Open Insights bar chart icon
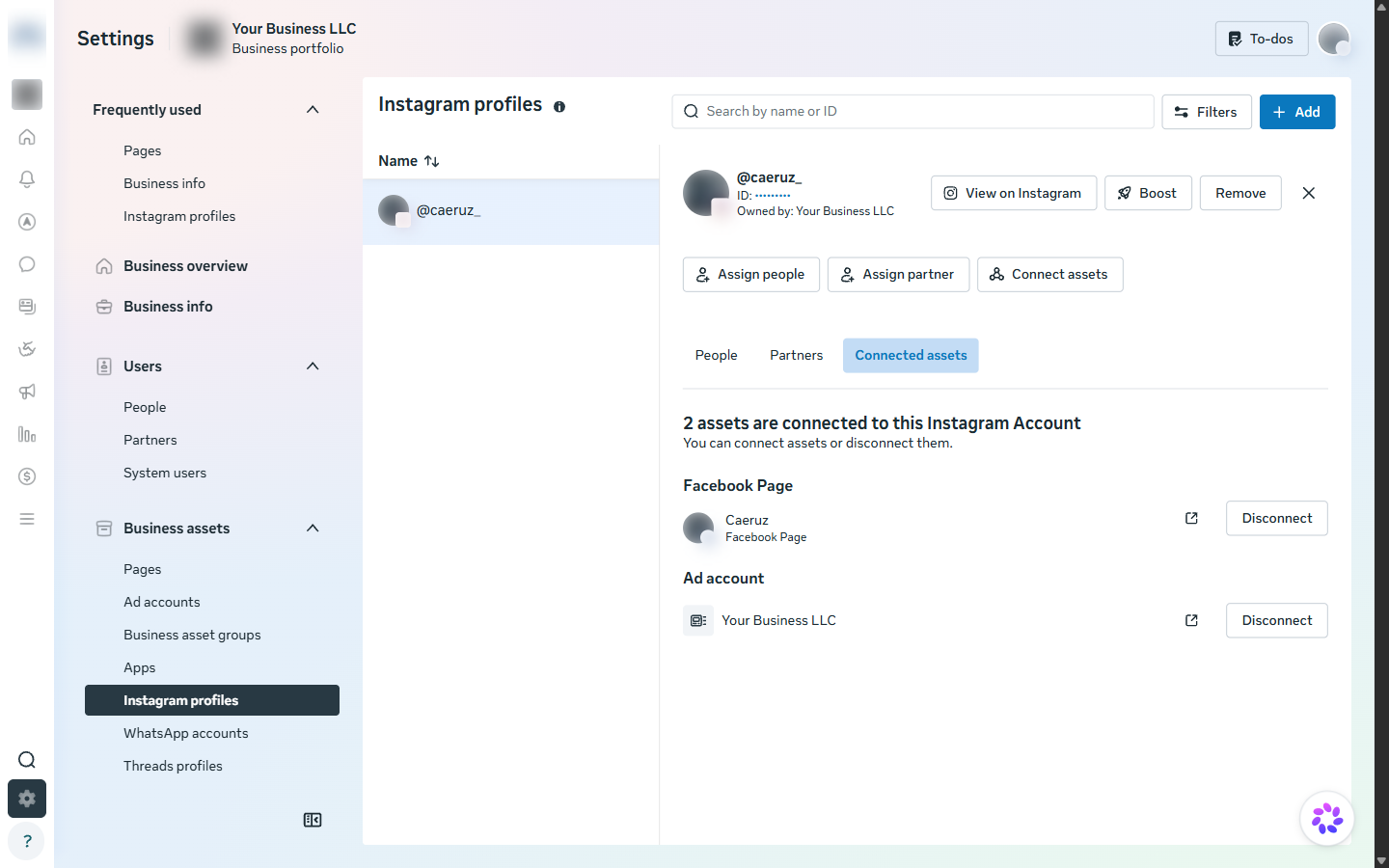This screenshot has width=1389, height=868. tap(27, 434)
